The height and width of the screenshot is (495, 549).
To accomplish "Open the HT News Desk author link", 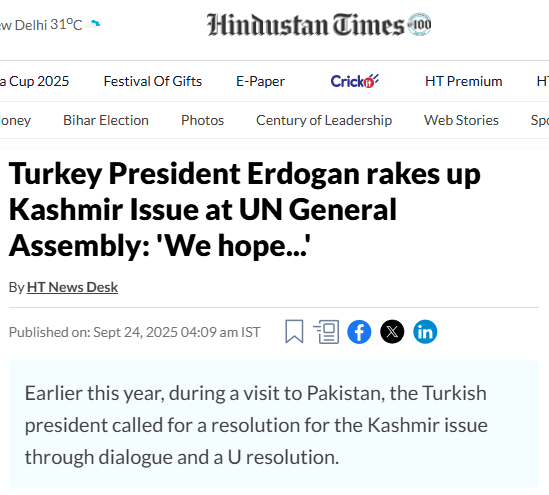I will click(72, 287).
